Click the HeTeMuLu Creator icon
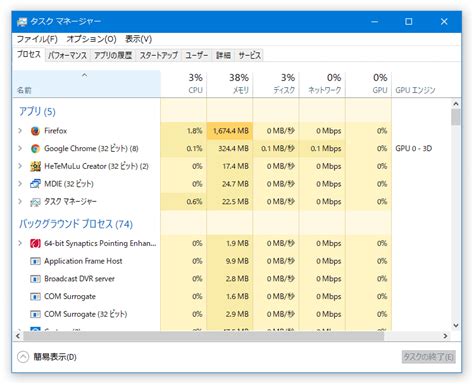Screen dimensions: 474x385 [x=35, y=166]
